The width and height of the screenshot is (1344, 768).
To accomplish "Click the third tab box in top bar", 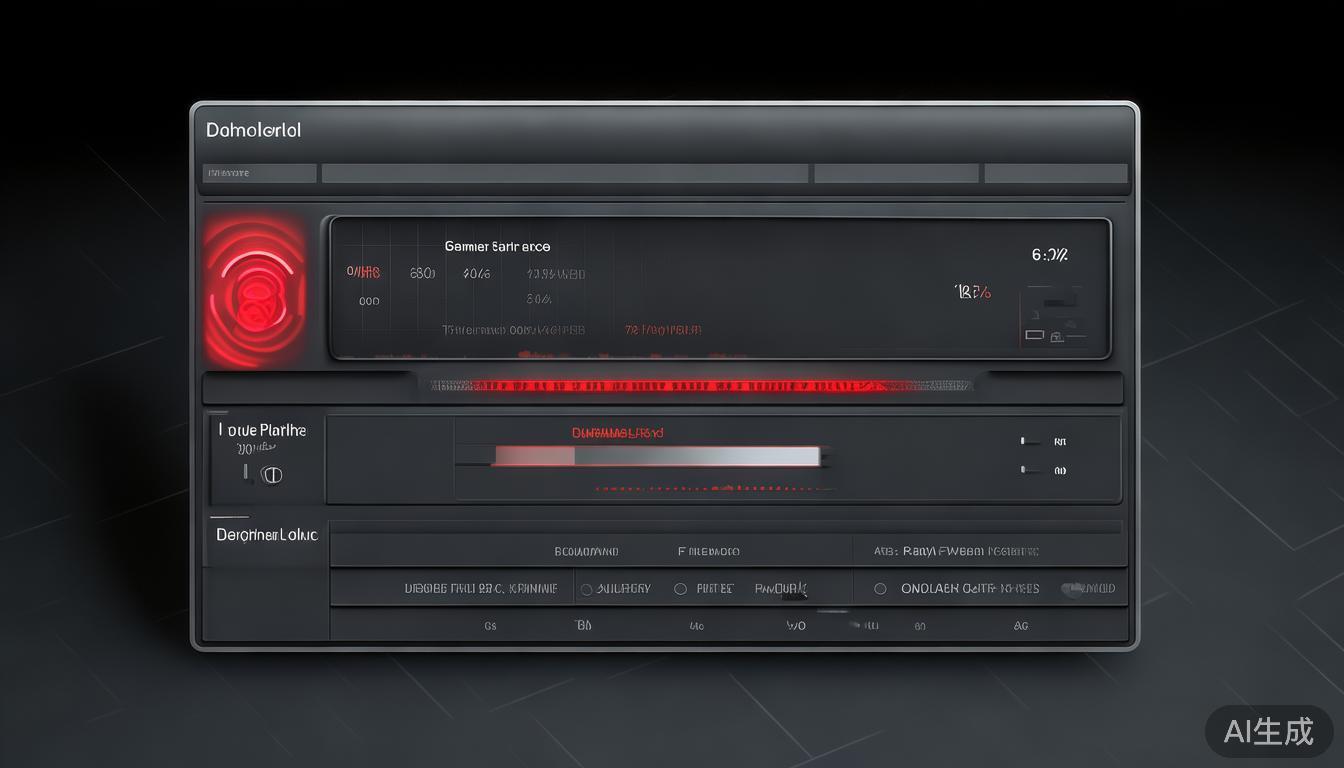I will (x=896, y=173).
